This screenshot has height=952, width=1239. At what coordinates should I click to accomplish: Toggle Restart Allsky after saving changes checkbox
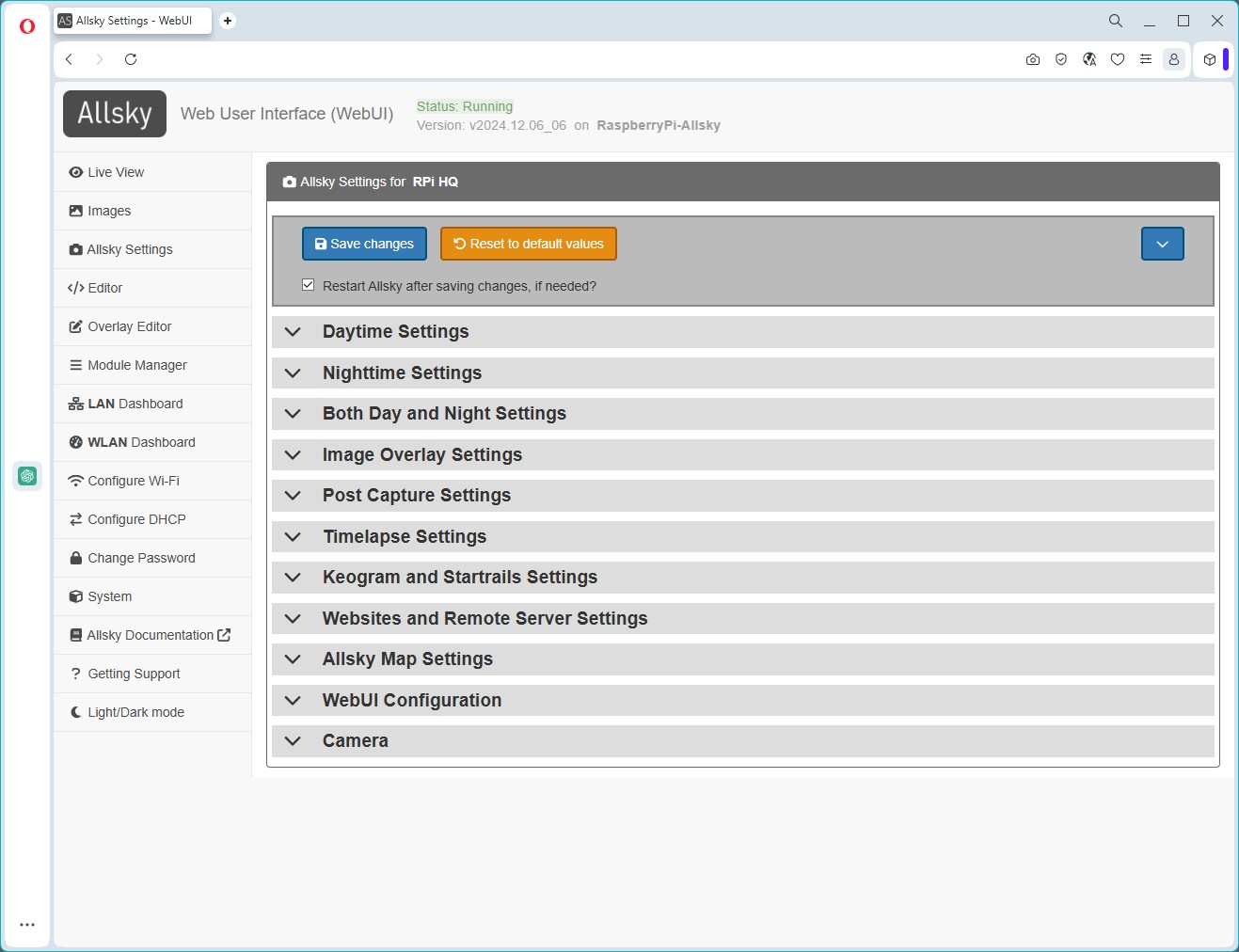pyautogui.click(x=308, y=285)
